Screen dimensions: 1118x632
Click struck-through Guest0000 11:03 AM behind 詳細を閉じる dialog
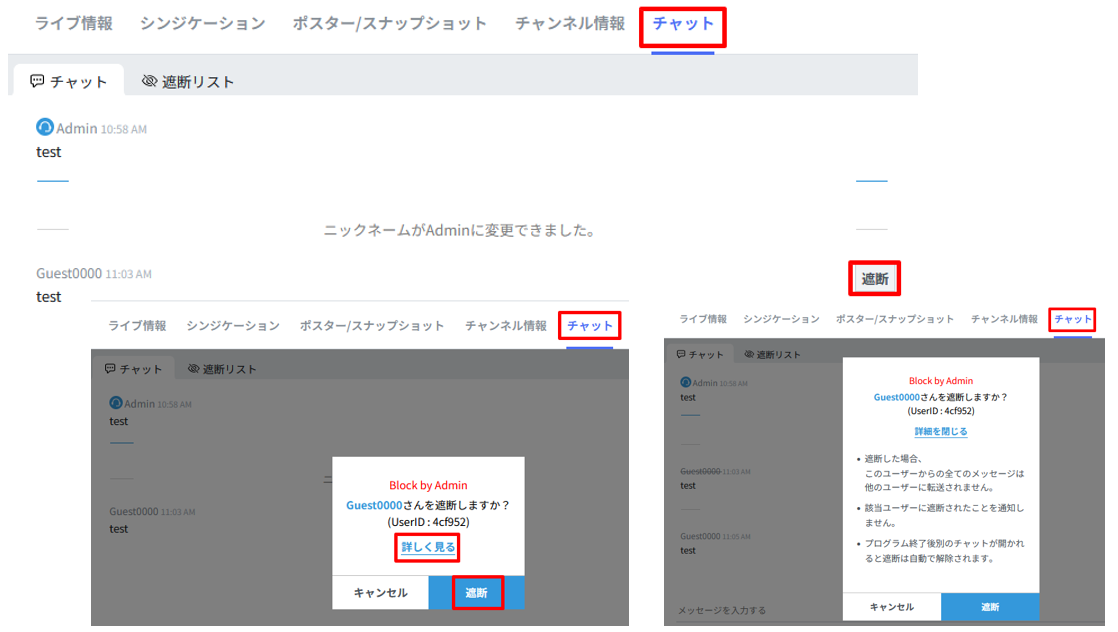click(715, 472)
